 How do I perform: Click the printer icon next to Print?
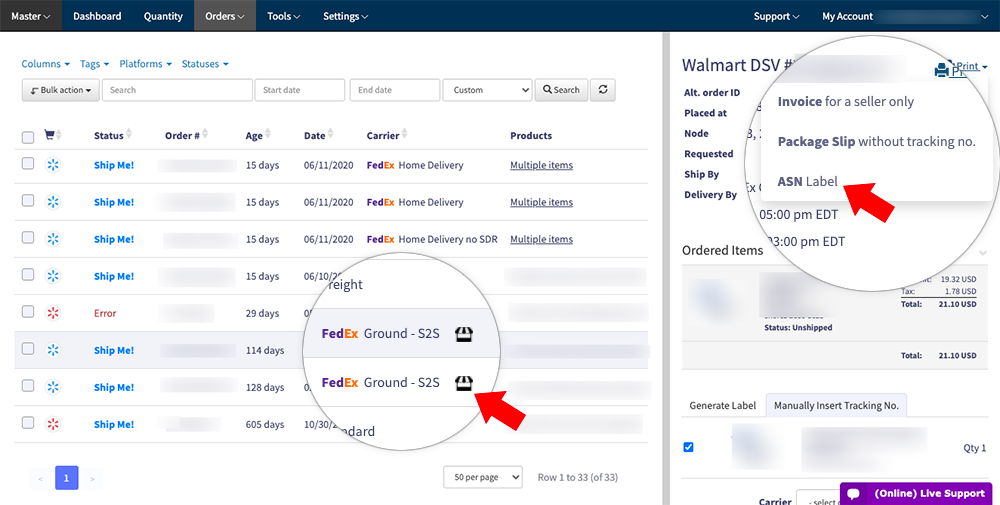[941, 70]
